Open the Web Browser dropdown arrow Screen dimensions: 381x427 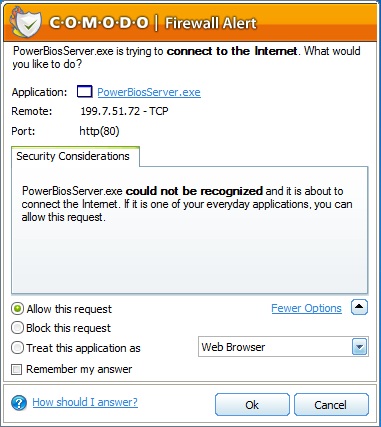click(x=359, y=347)
